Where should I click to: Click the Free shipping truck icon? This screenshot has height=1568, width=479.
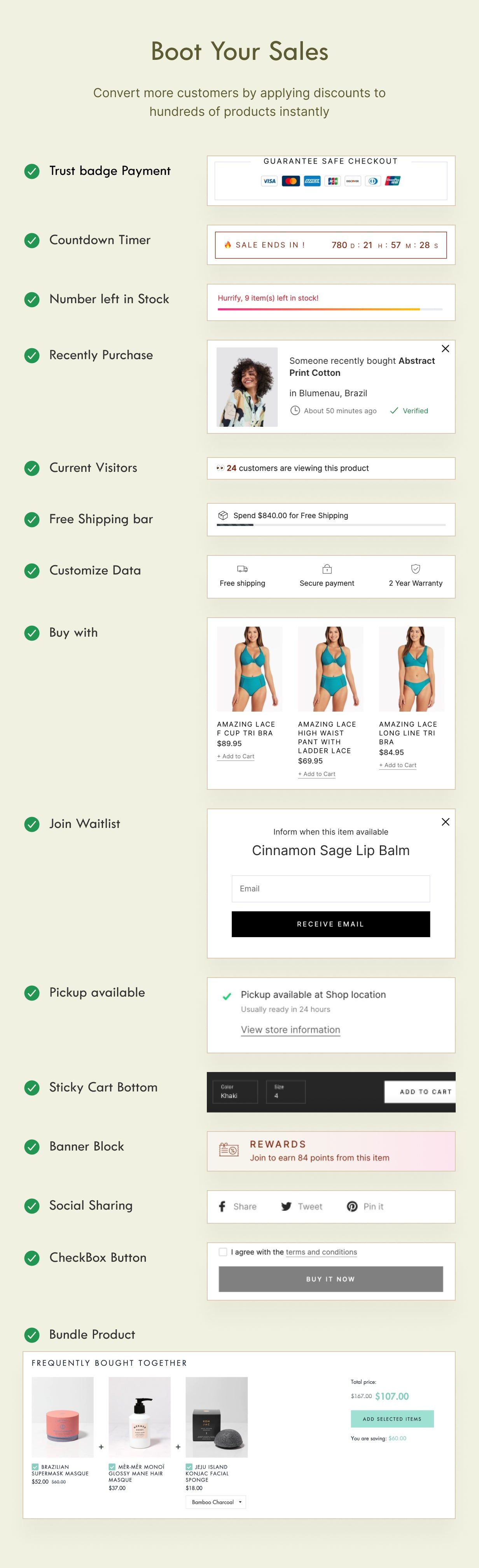pyautogui.click(x=242, y=569)
